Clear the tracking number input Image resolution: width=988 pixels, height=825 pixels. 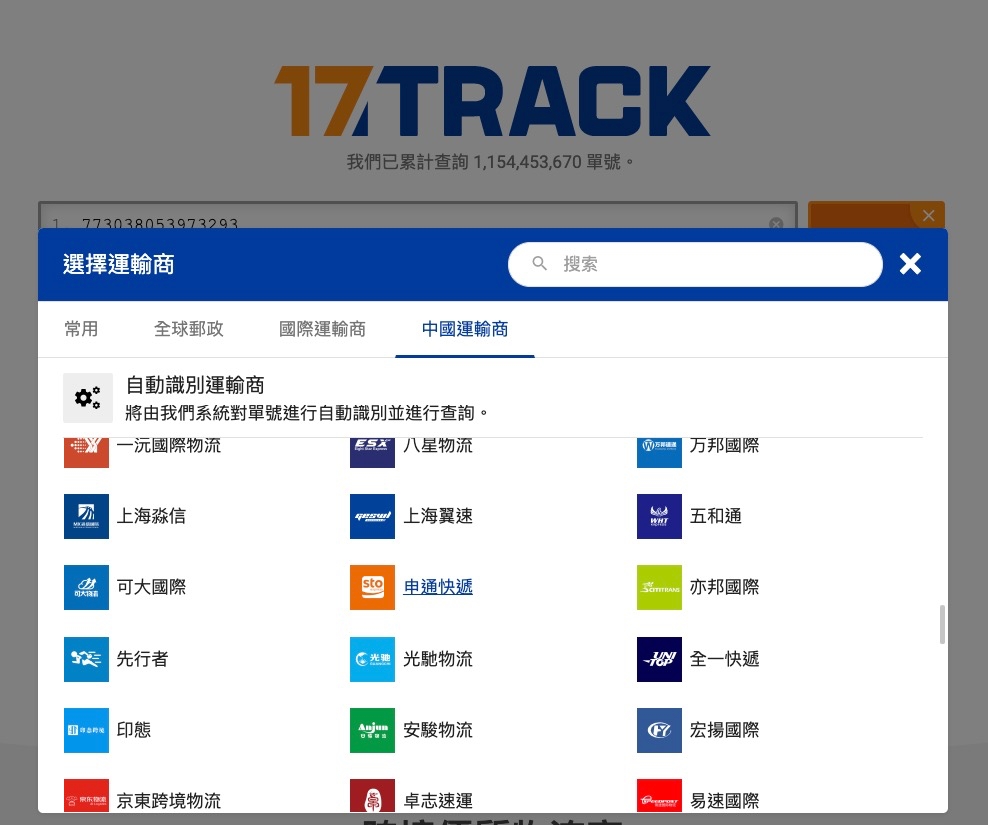tap(776, 223)
